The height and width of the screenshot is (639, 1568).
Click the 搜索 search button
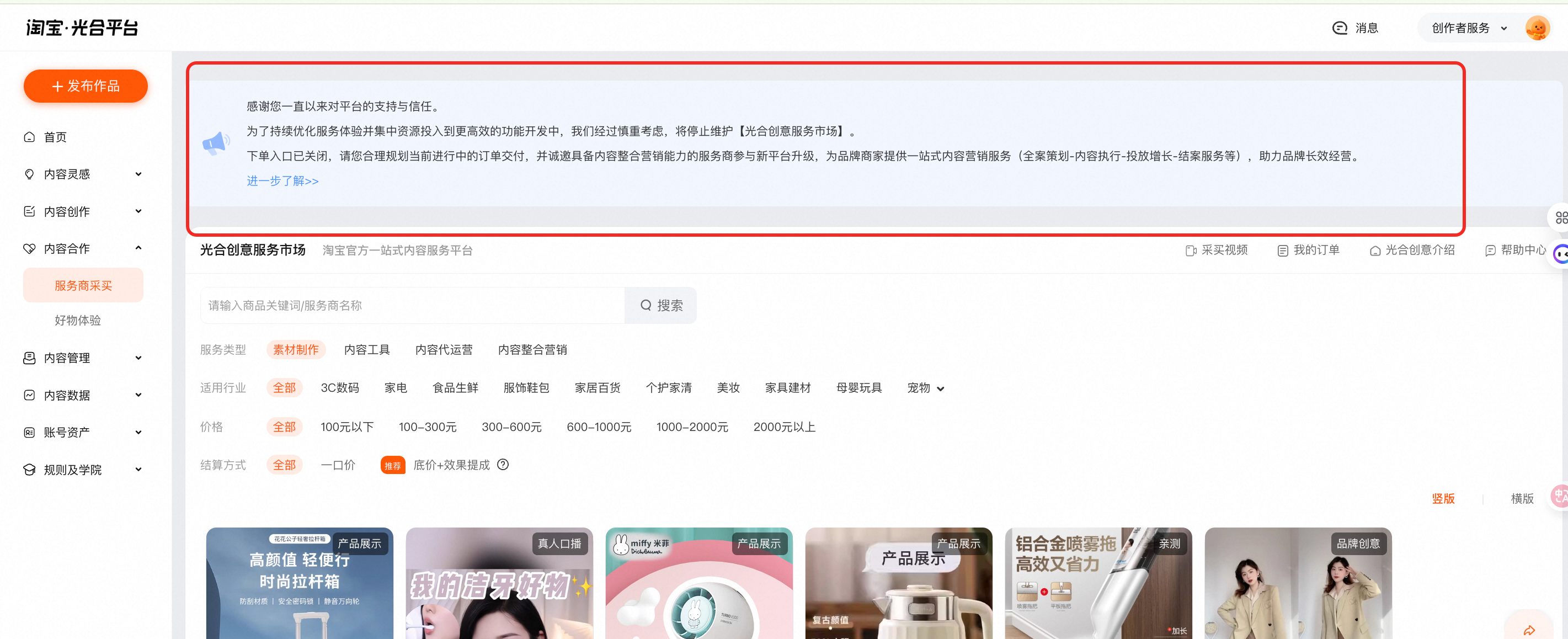[x=660, y=306]
